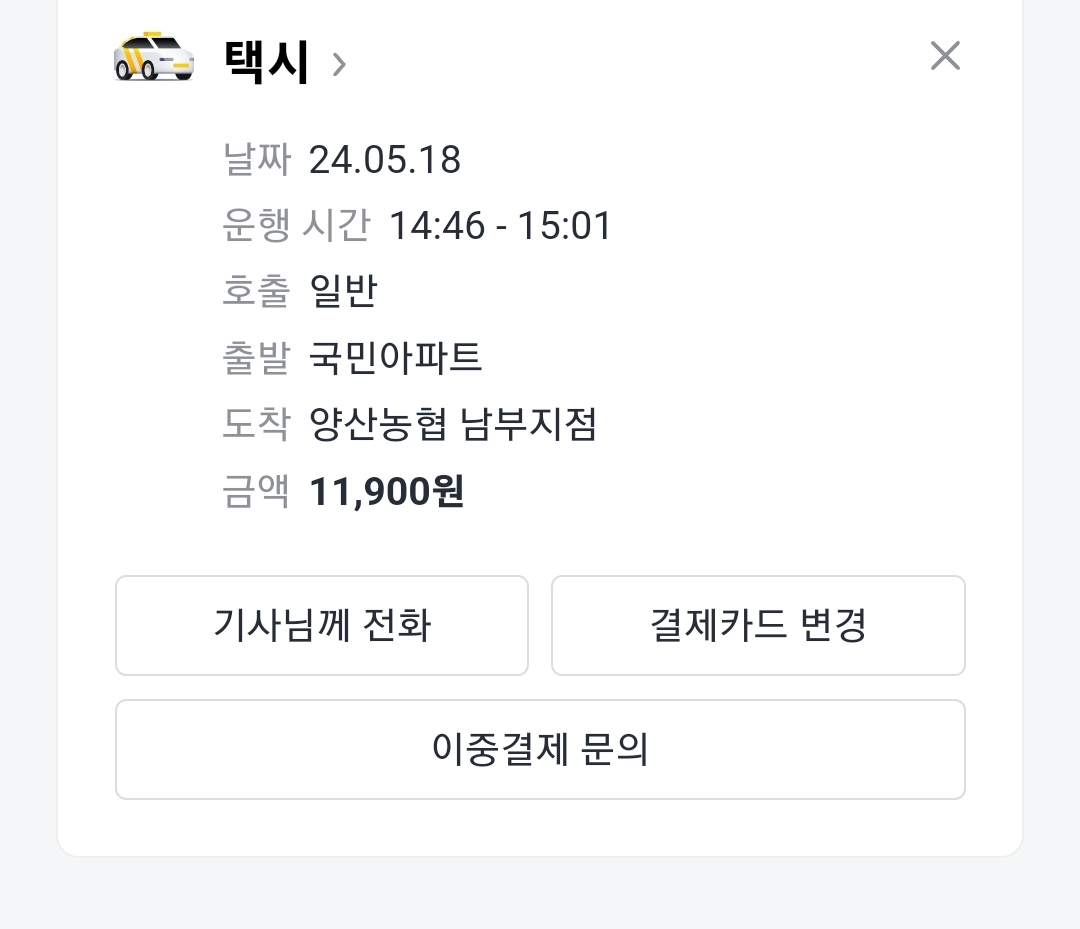This screenshot has height=929, width=1080.
Task: Click the 날짜 field label
Action: point(256,160)
